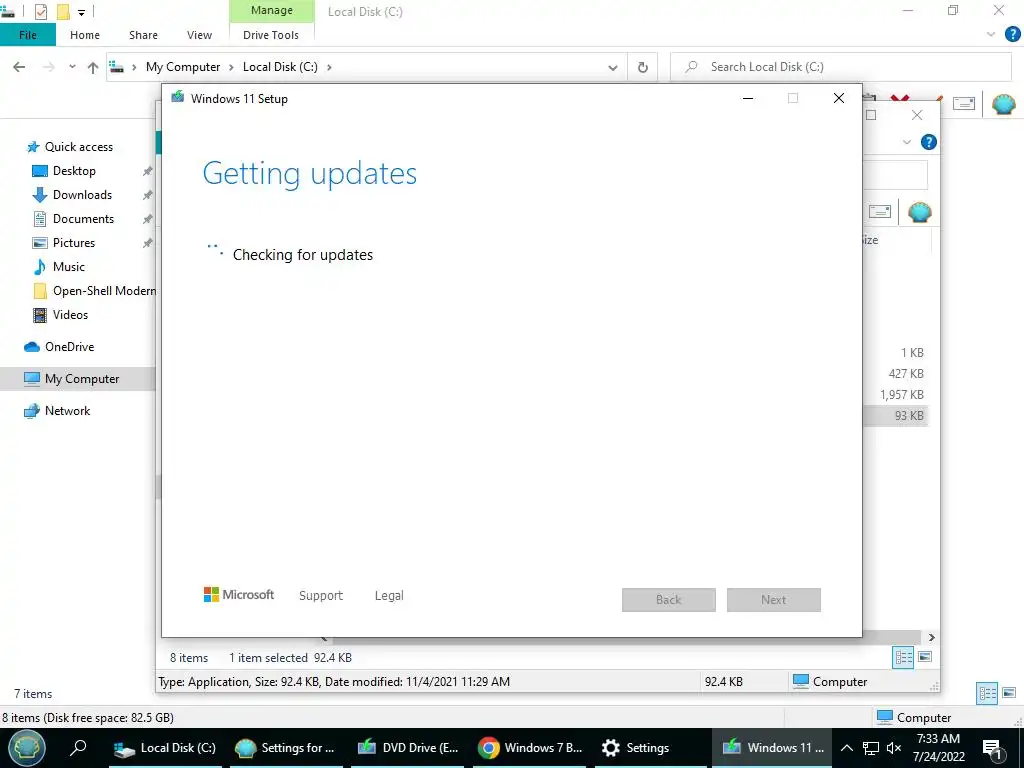Switch outer Explorer to details view icon
1024x768 pixels.
(x=987, y=693)
